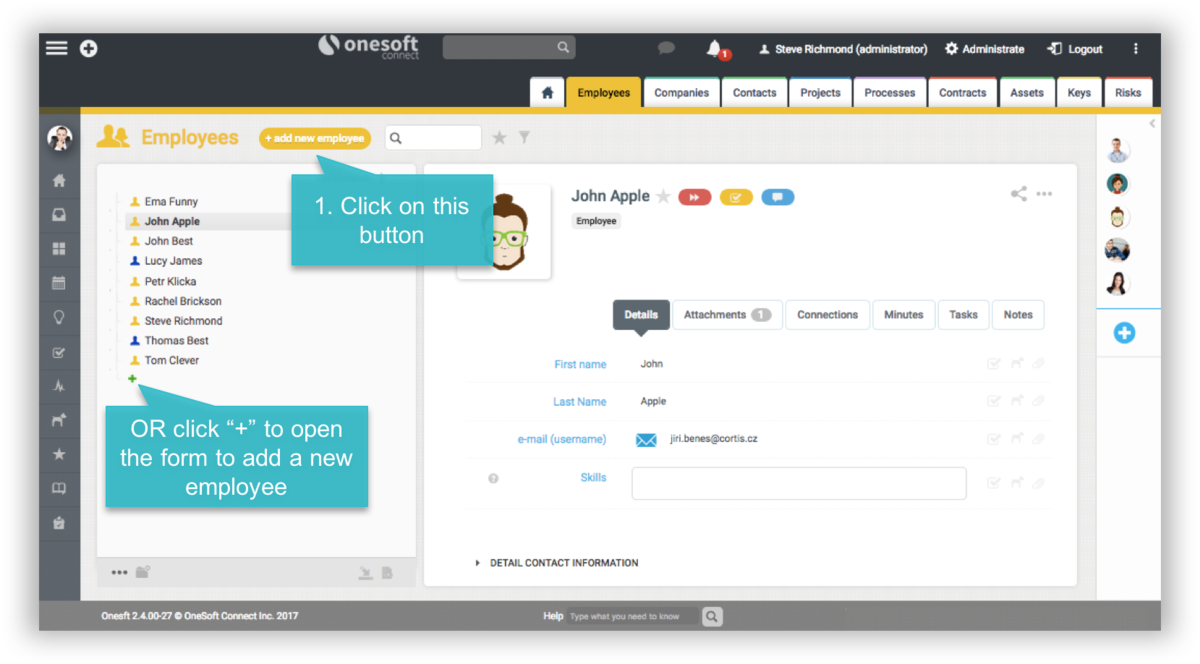This screenshot has height=664, width=1200.
Task: Open the notifications bell
Action: pyautogui.click(x=714, y=48)
